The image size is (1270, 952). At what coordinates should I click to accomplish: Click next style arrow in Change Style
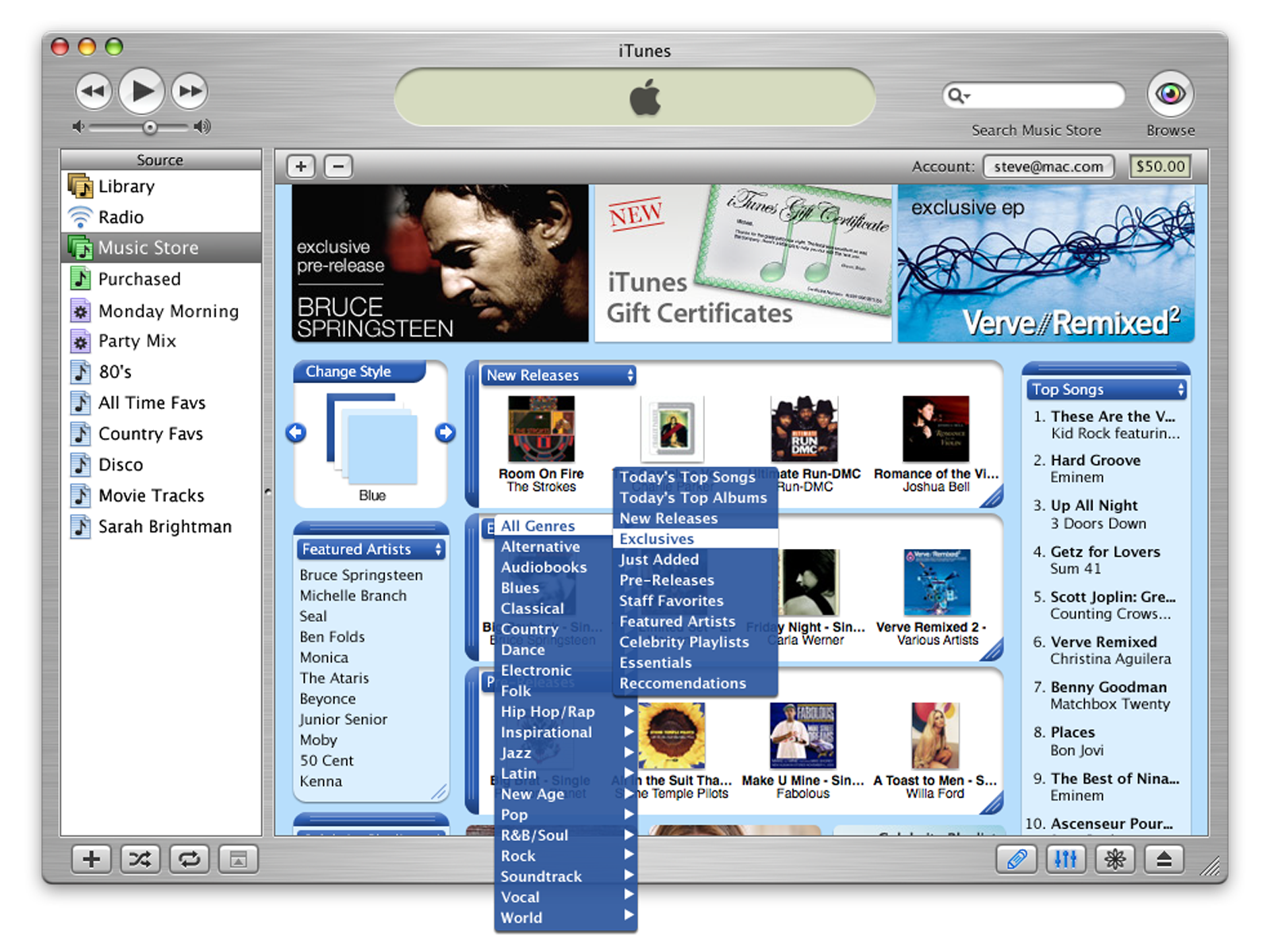445,432
